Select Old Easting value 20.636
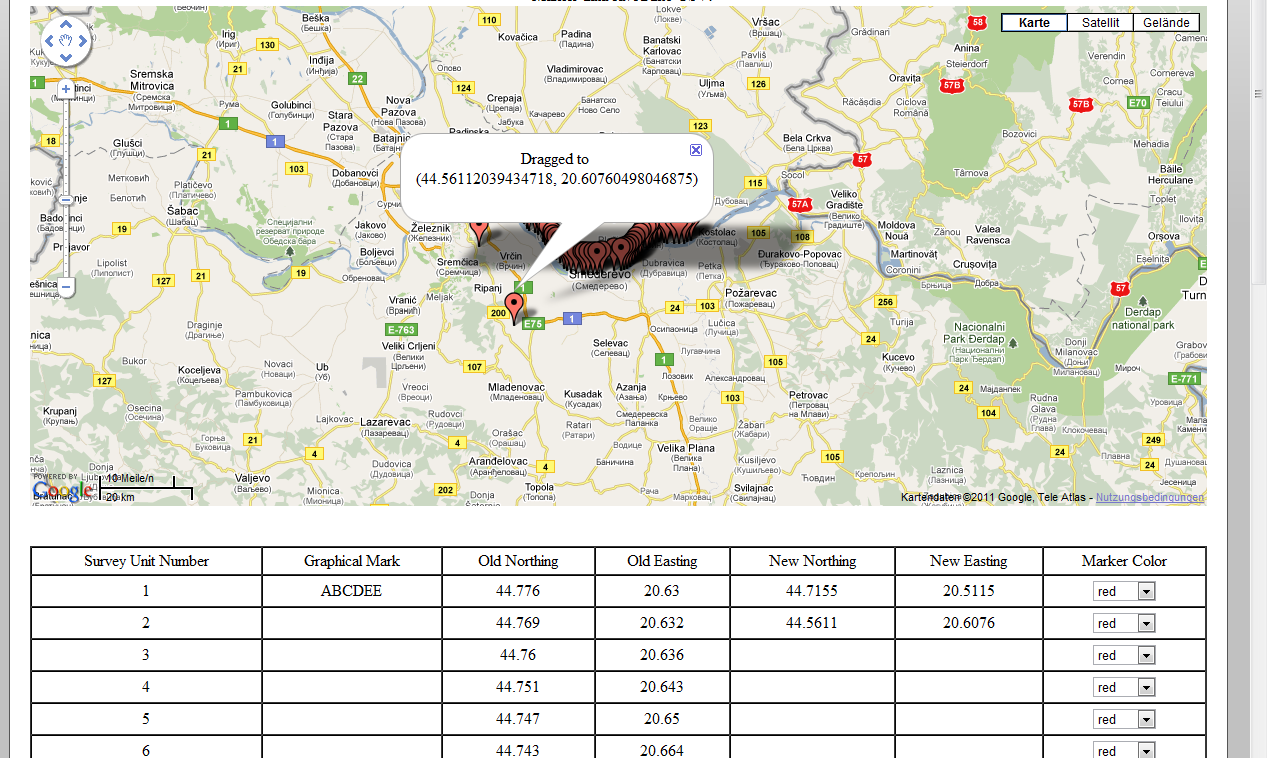 coord(662,655)
